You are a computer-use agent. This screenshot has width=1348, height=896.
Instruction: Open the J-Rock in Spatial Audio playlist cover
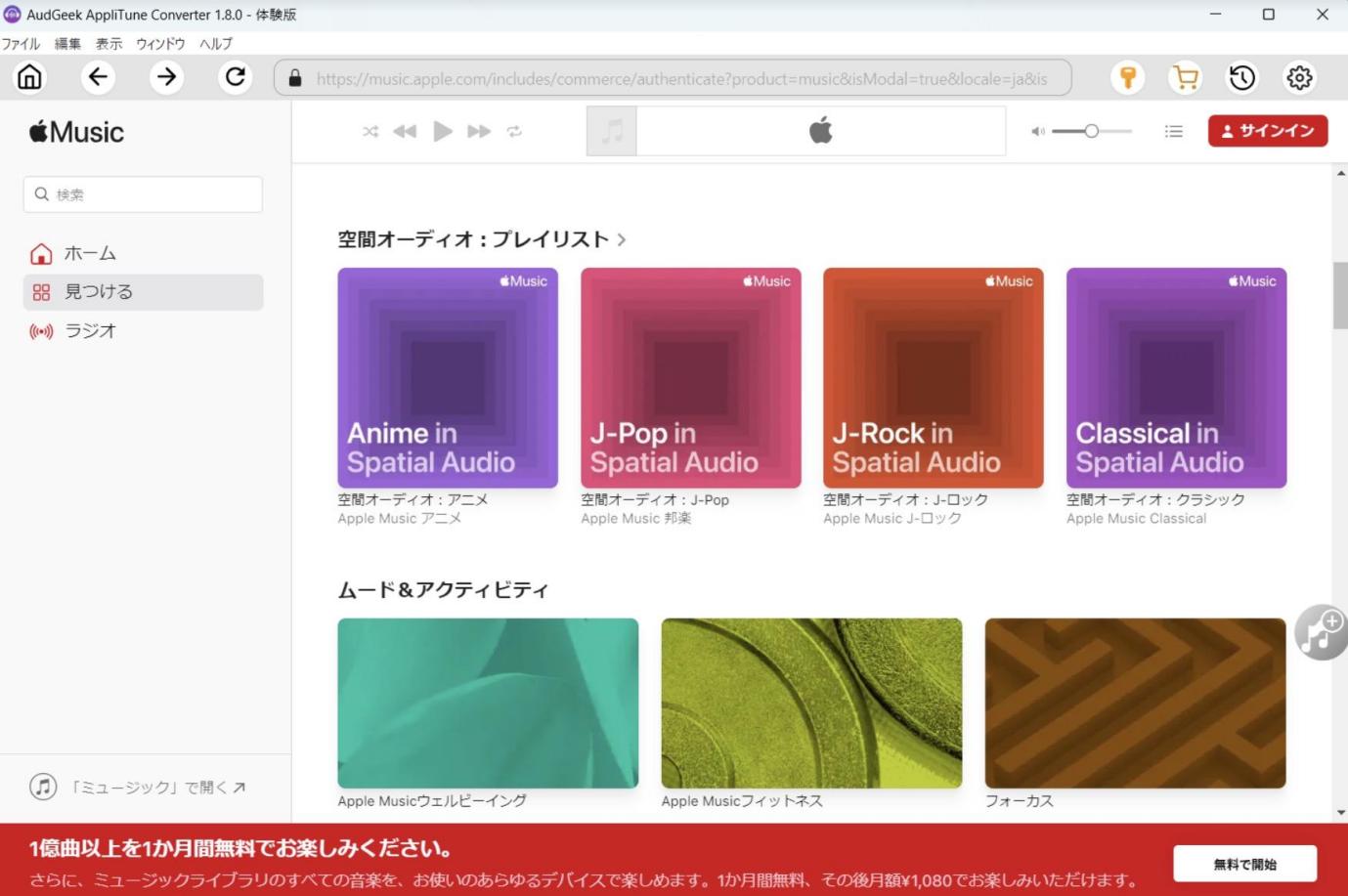[x=934, y=378]
